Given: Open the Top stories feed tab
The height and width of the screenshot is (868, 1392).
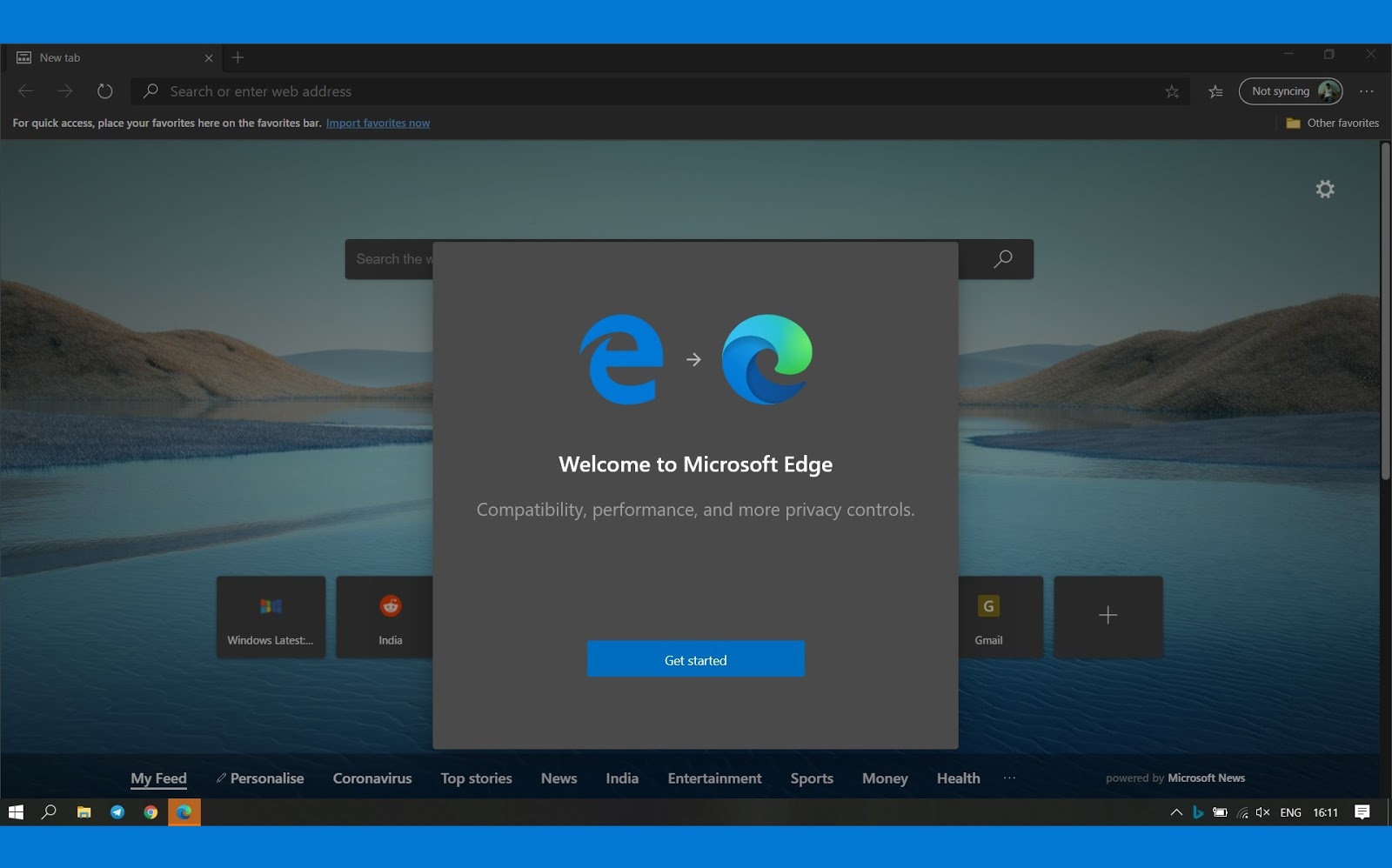Looking at the screenshot, I should coord(476,778).
